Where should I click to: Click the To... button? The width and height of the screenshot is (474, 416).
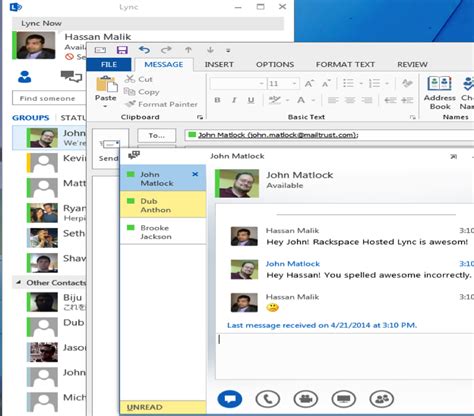click(x=157, y=135)
